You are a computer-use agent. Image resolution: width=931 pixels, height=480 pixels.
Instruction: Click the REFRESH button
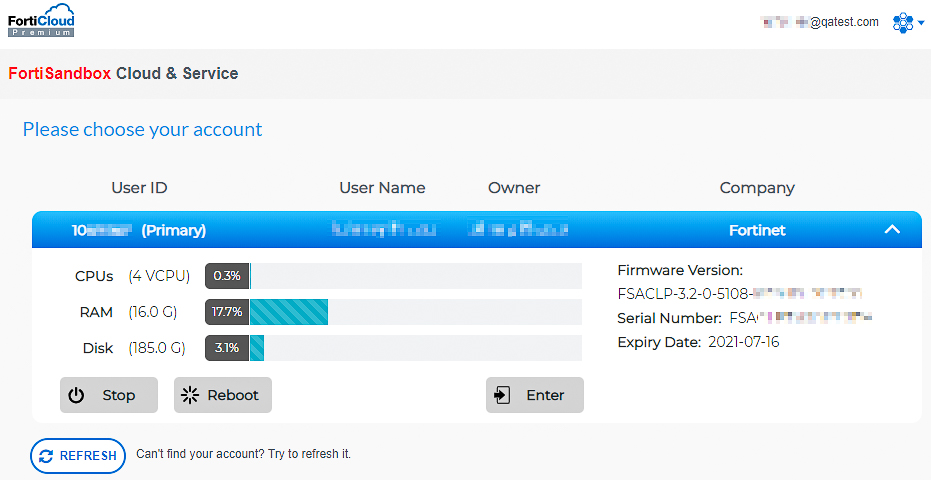pyautogui.click(x=78, y=456)
